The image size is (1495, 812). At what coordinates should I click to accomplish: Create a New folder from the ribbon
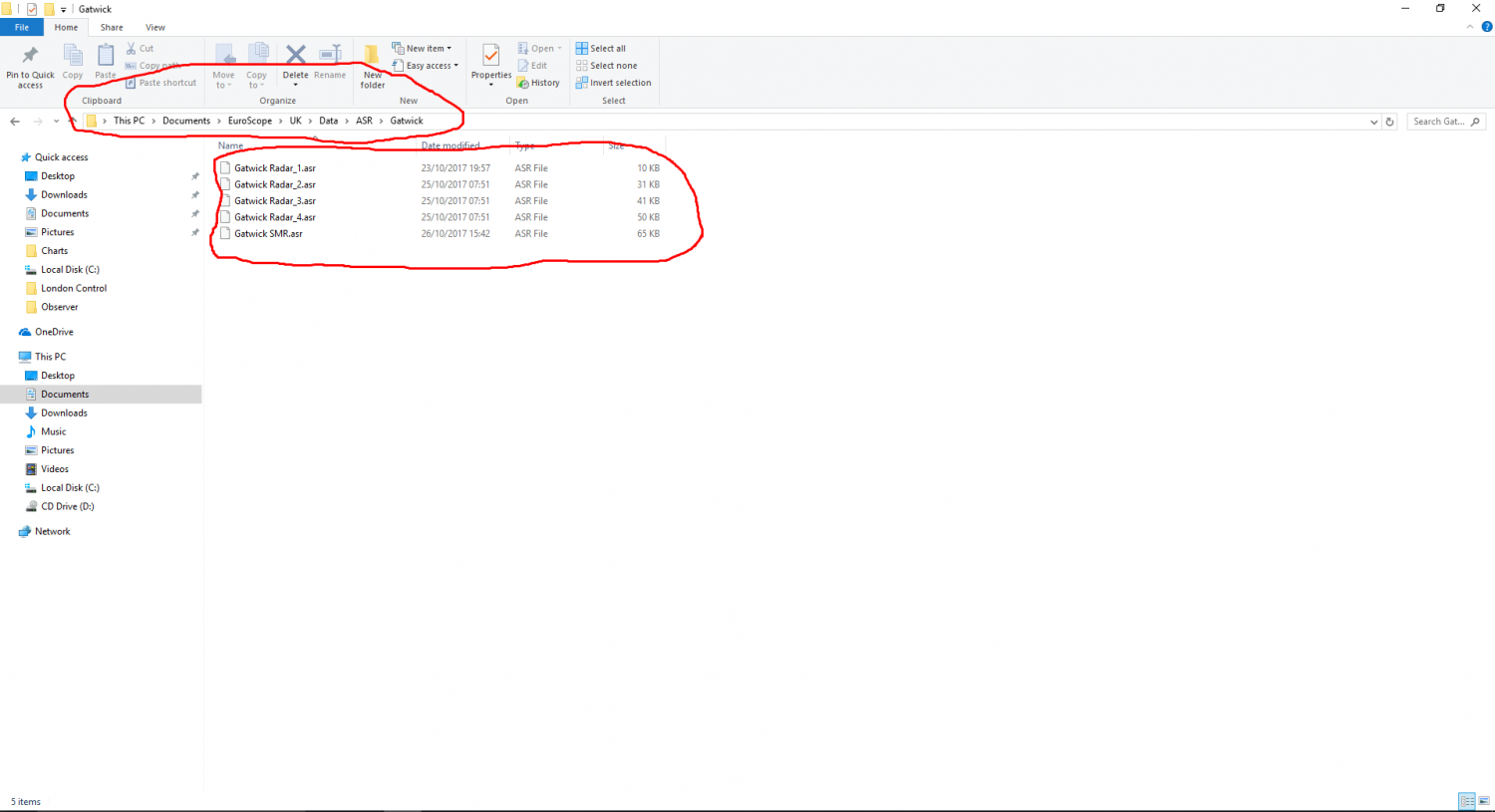point(372,58)
